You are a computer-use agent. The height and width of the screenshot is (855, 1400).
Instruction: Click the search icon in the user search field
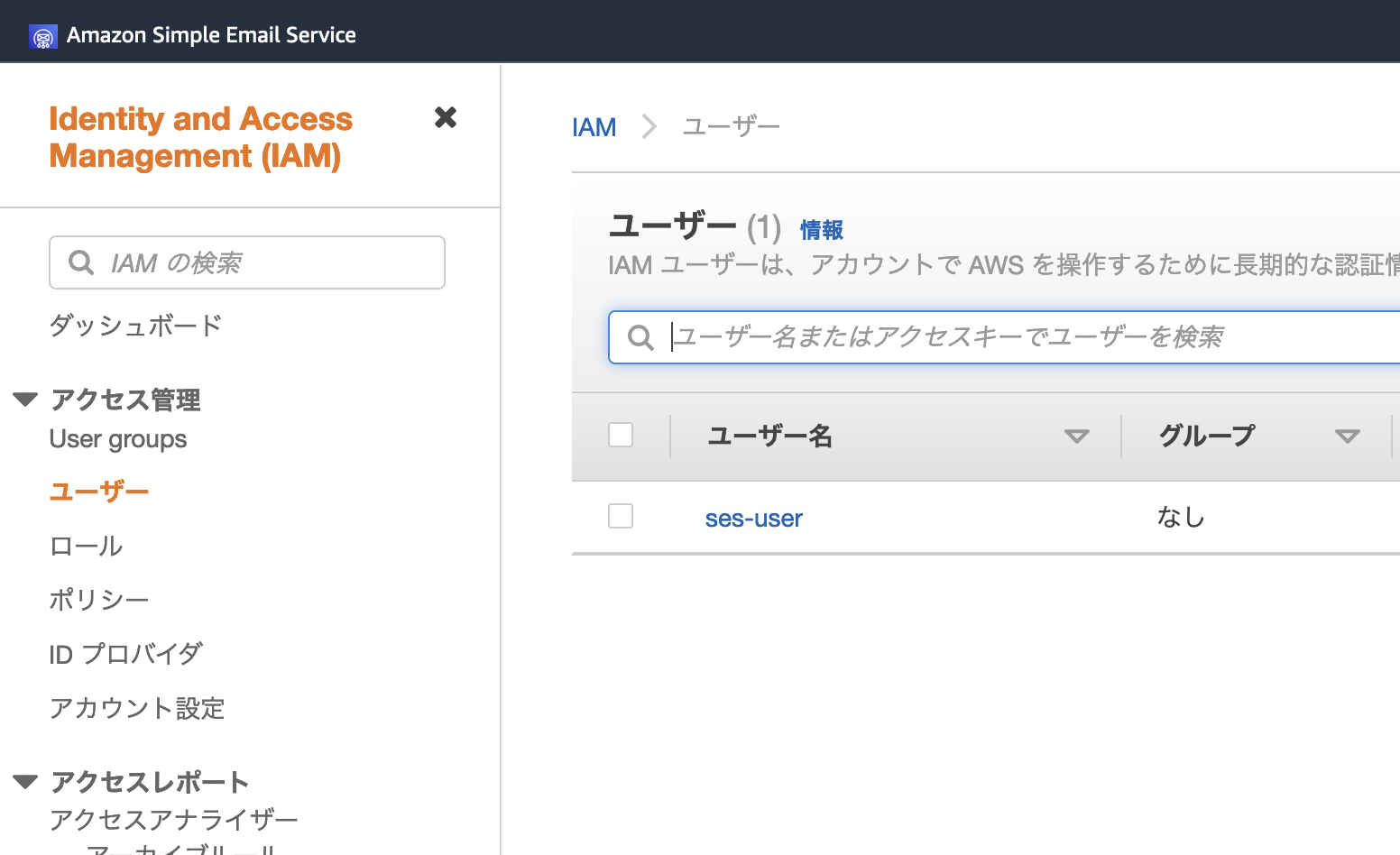pyautogui.click(x=640, y=337)
